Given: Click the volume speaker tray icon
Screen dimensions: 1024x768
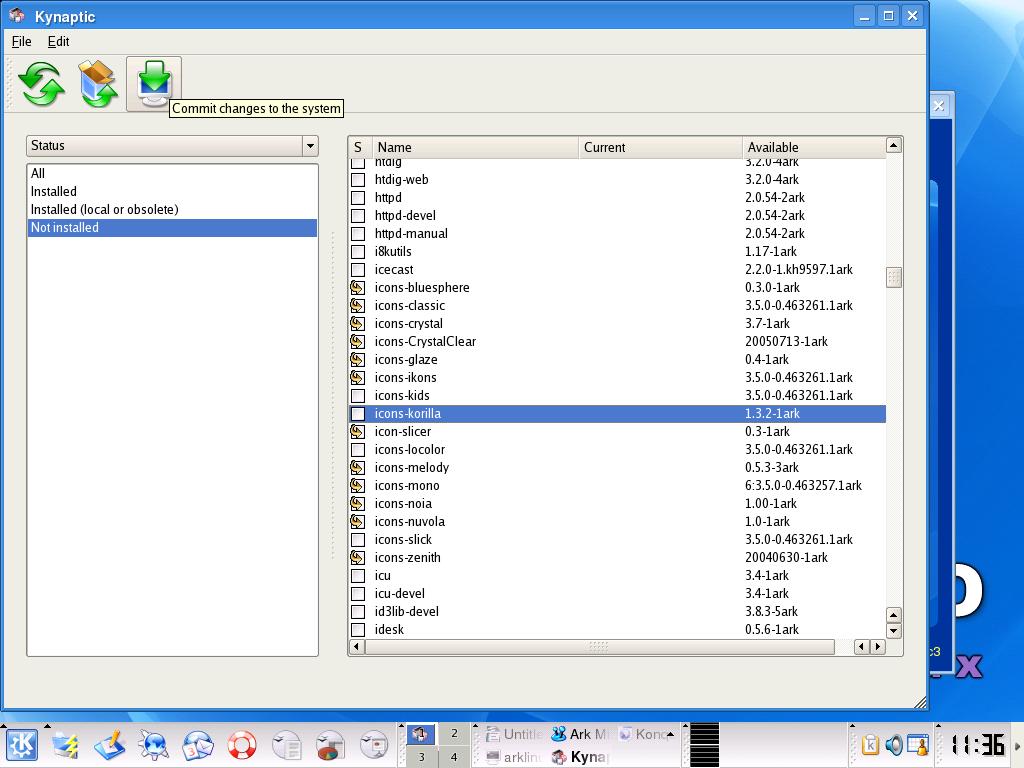Looking at the screenshot, I should (893, 745).
